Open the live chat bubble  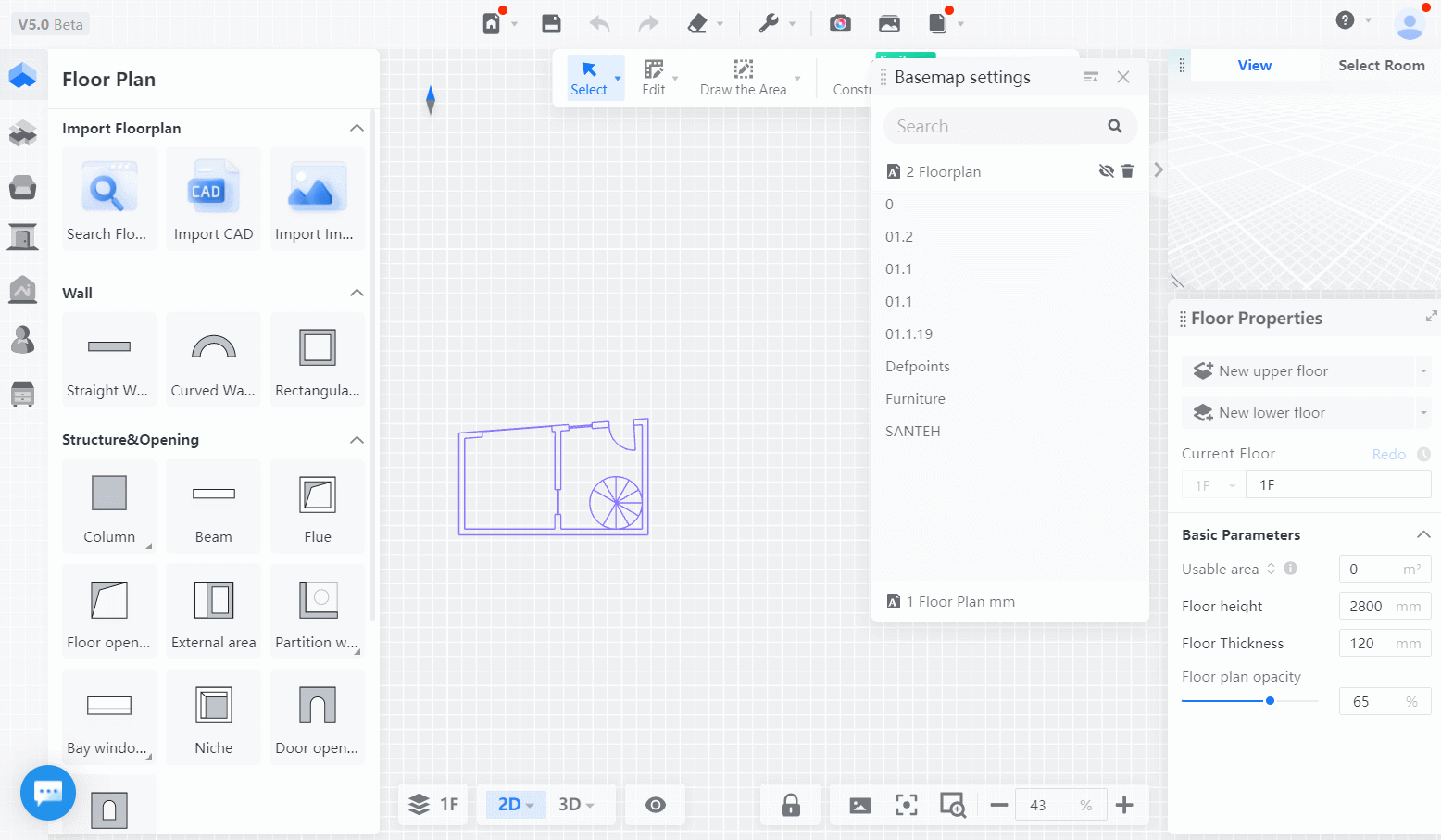[48, 793]
